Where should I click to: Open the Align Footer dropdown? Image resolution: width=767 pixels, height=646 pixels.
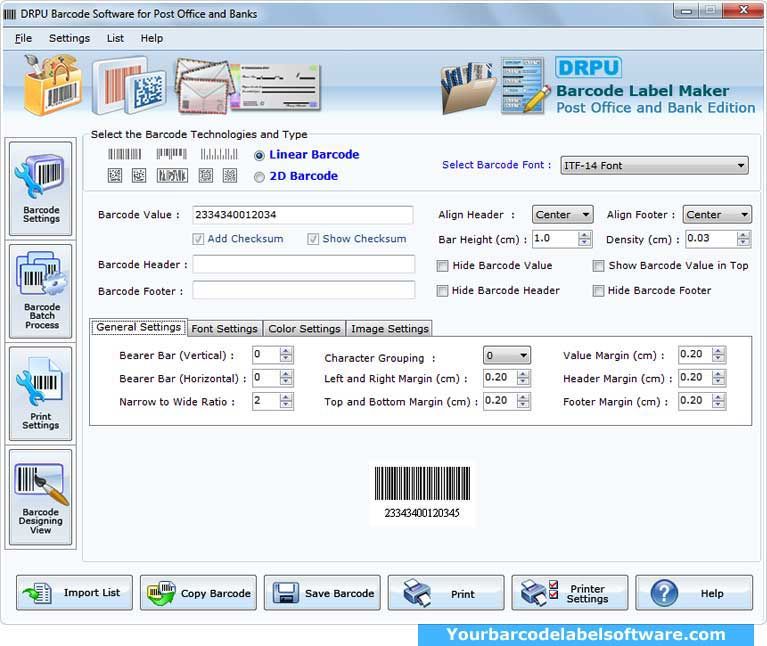[717, 215]
